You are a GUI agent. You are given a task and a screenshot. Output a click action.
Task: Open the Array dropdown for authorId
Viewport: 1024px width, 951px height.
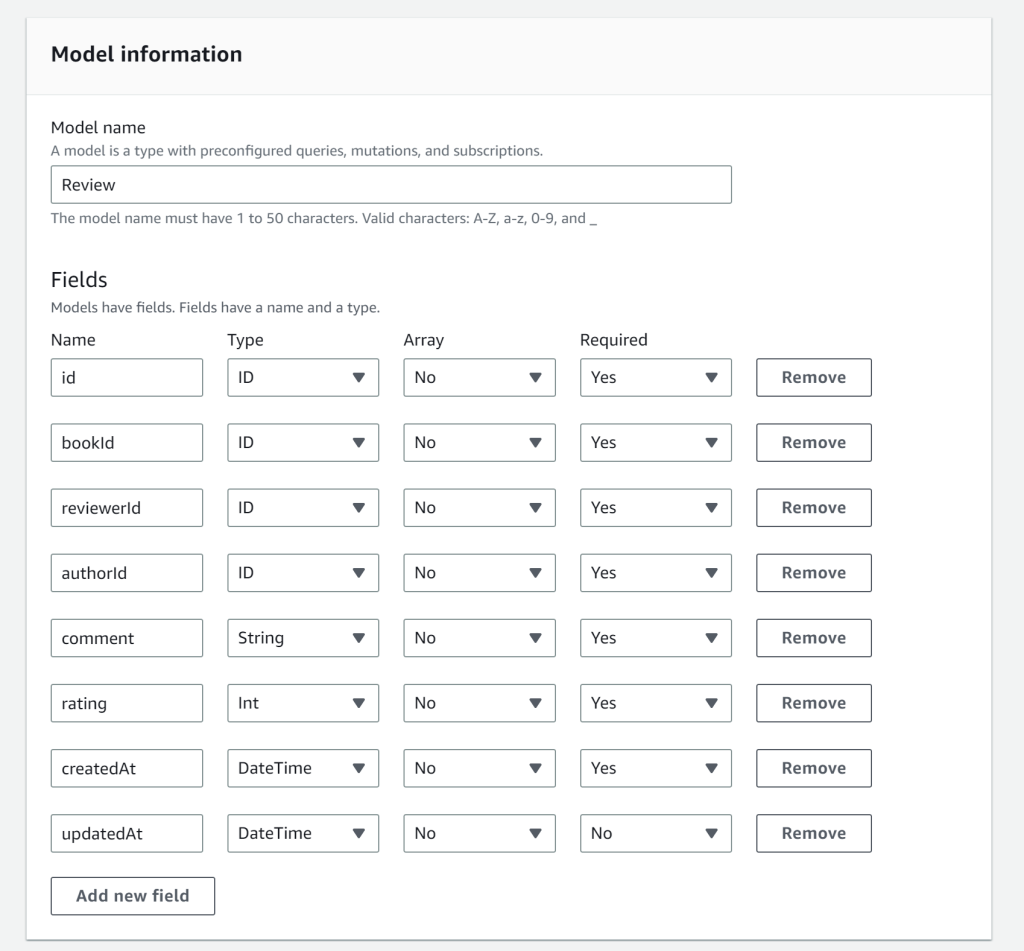click(479, 573)
